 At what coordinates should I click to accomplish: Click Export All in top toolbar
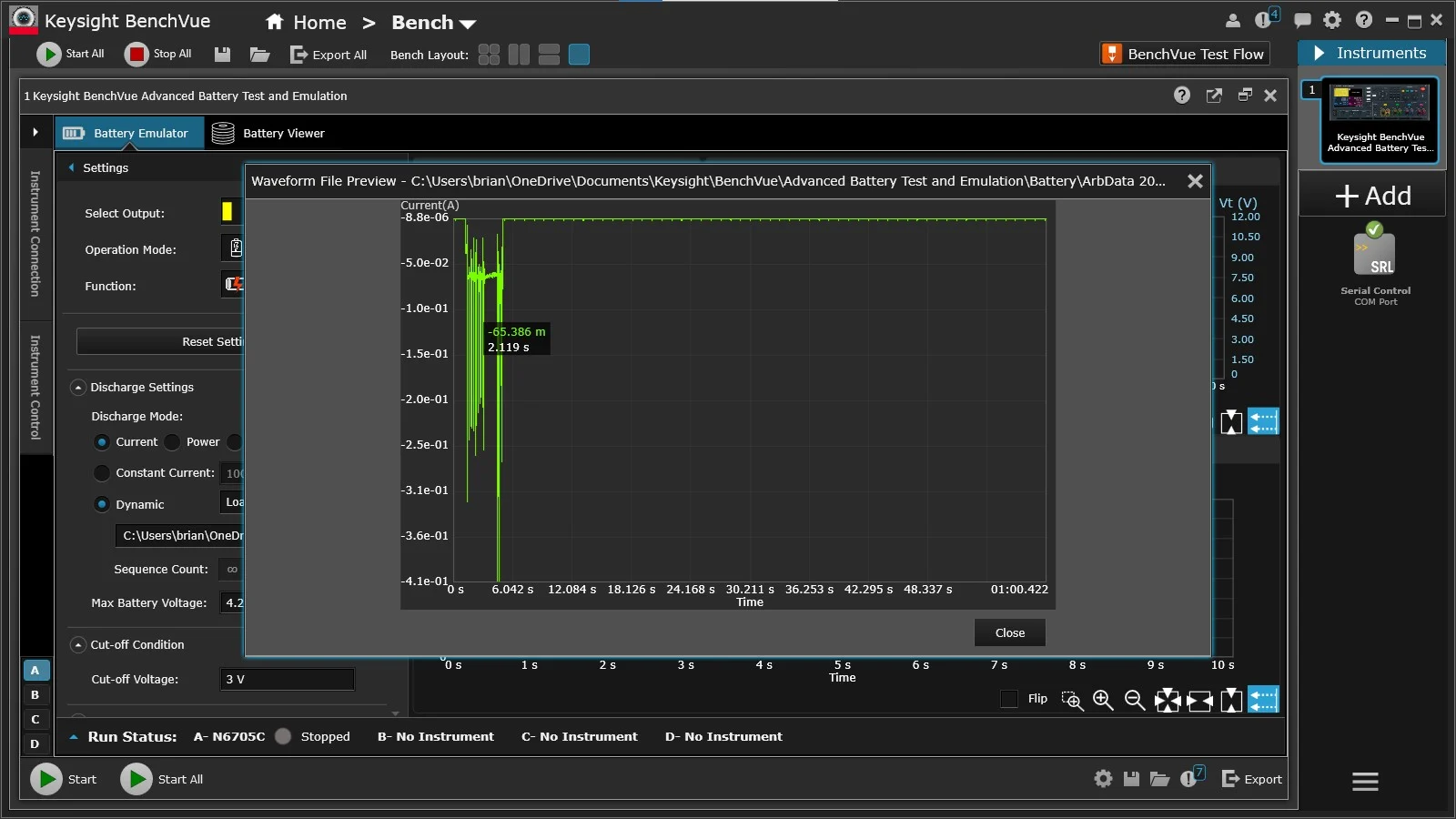click(329, 55)
